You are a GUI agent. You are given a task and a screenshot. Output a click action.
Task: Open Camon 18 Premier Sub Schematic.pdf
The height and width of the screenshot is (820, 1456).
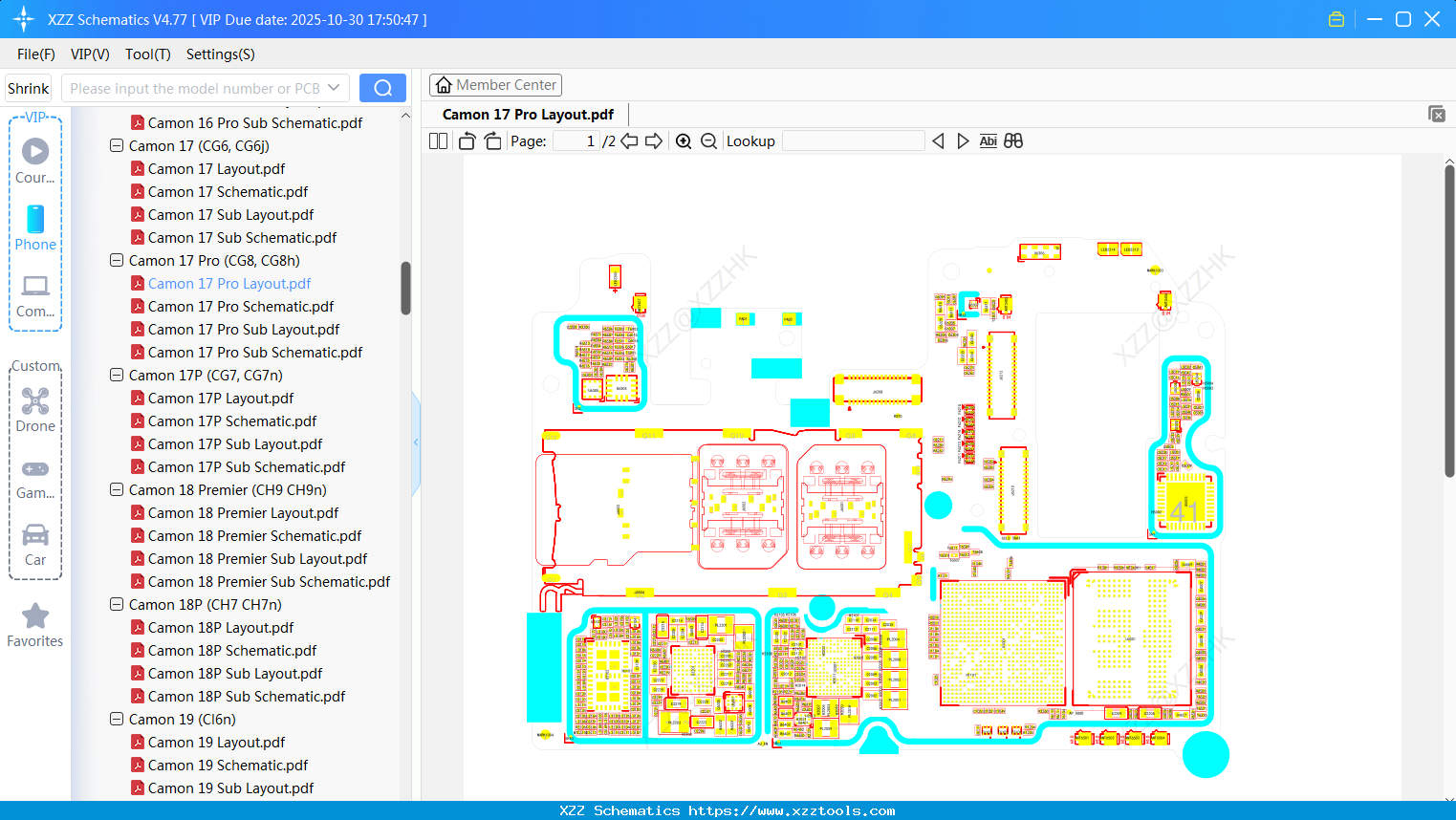click(x=269, y=582)
